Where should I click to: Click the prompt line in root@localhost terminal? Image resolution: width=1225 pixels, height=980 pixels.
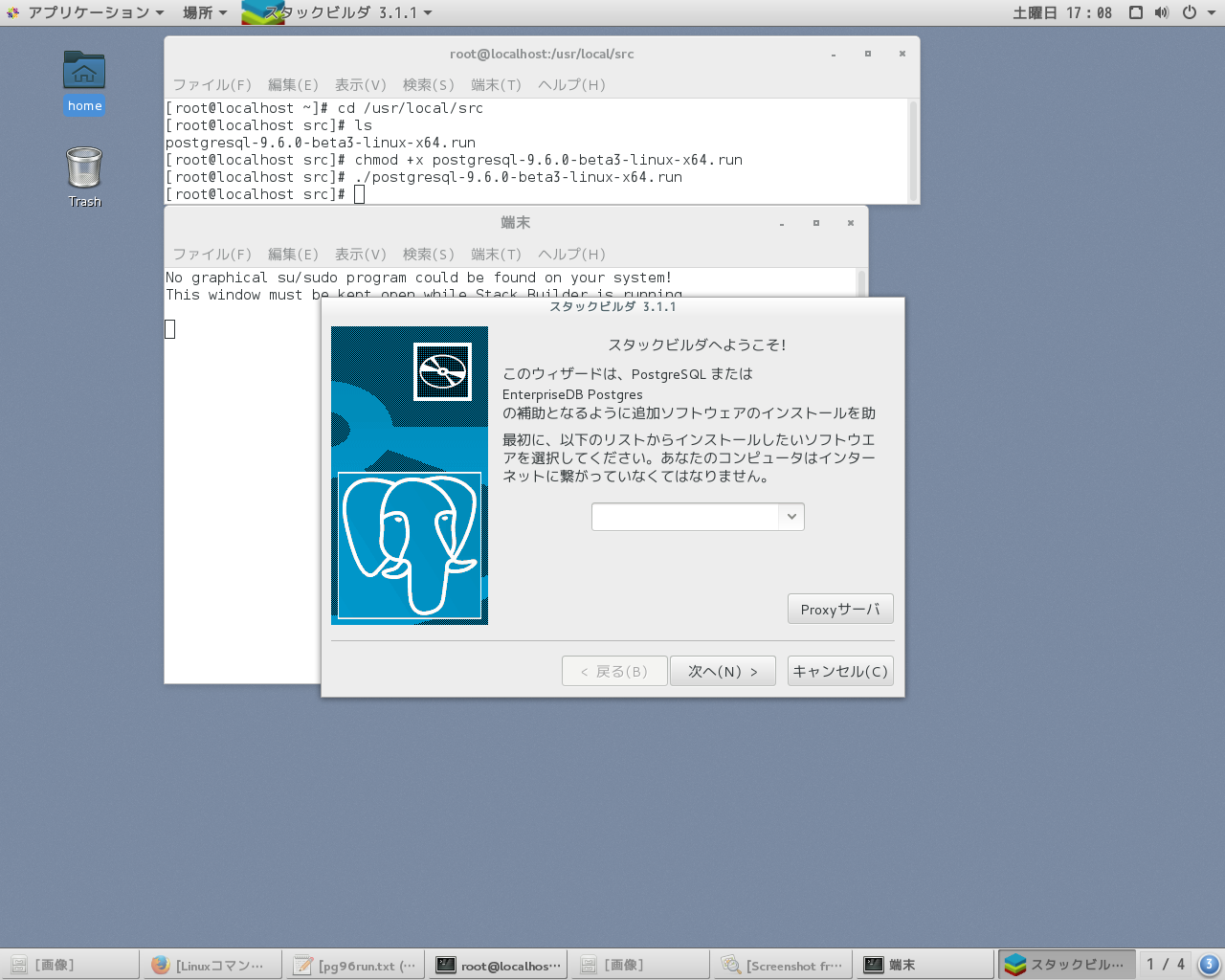[x=265, y=194]
